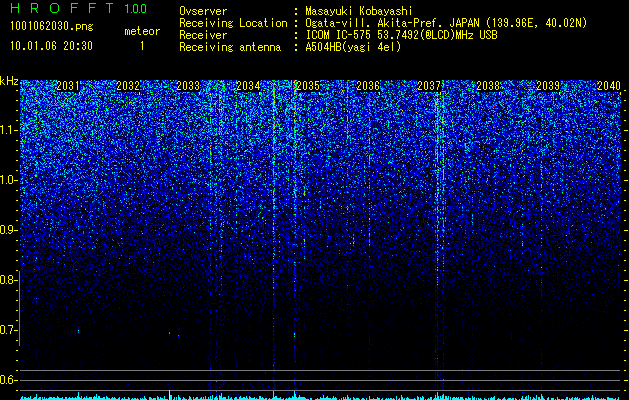The image size is (629, 400).
Task: Click the 1.1 kHz axis label
Action: click(x=9, y=130)
